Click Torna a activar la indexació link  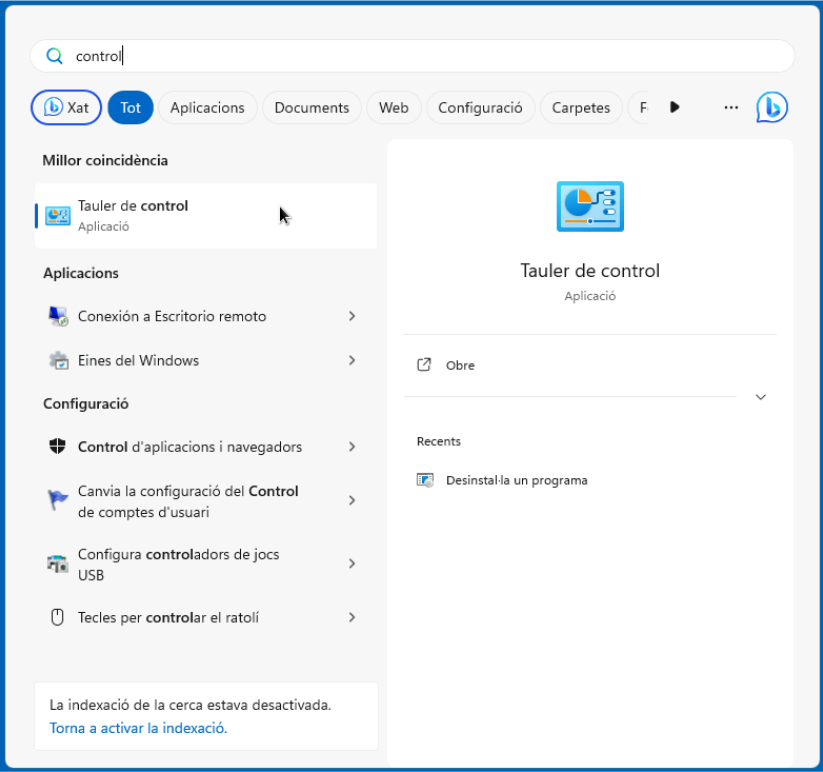(x=138, y=728)
